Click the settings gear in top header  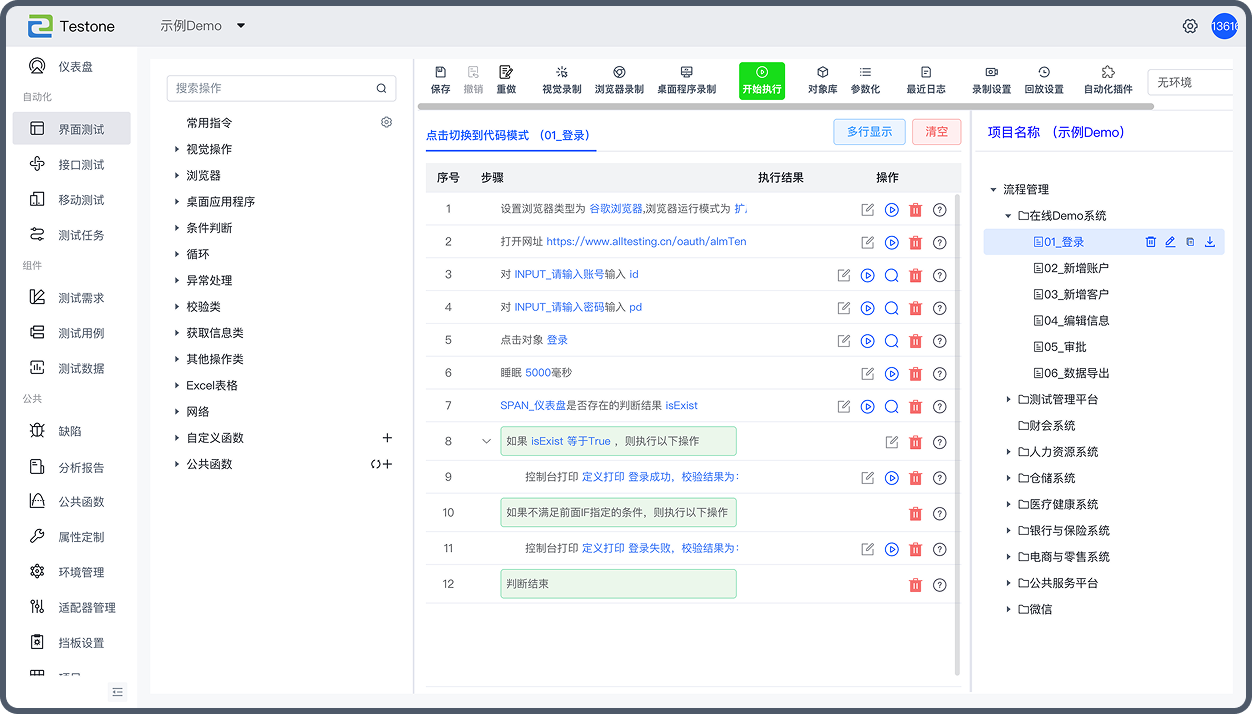coord(1190,26)
